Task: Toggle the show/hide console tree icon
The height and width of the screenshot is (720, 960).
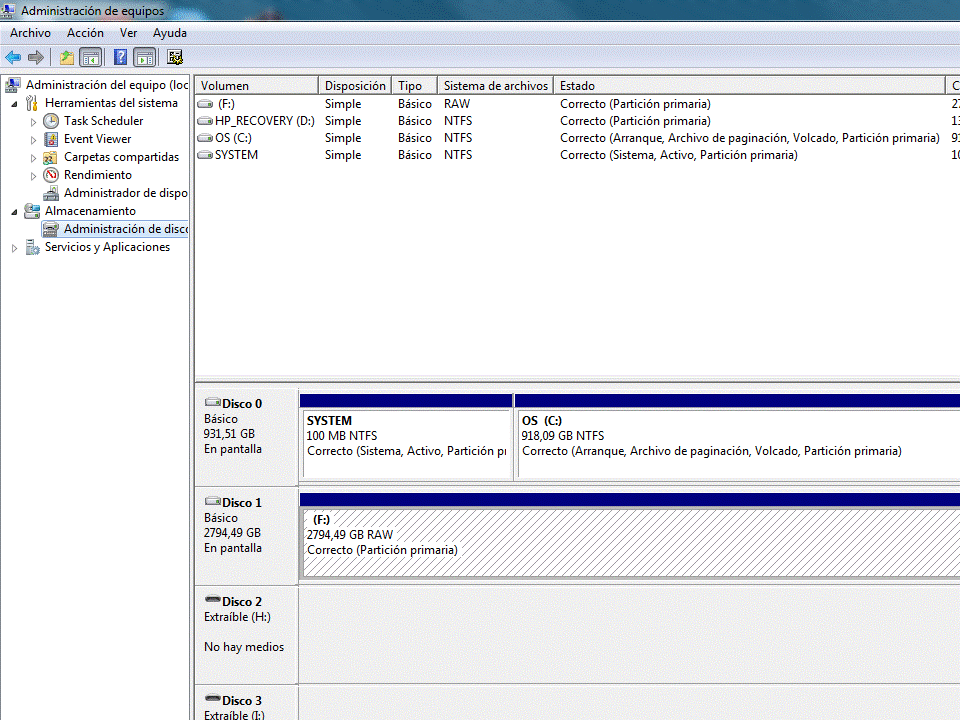Action: click(x=91, y=57)
